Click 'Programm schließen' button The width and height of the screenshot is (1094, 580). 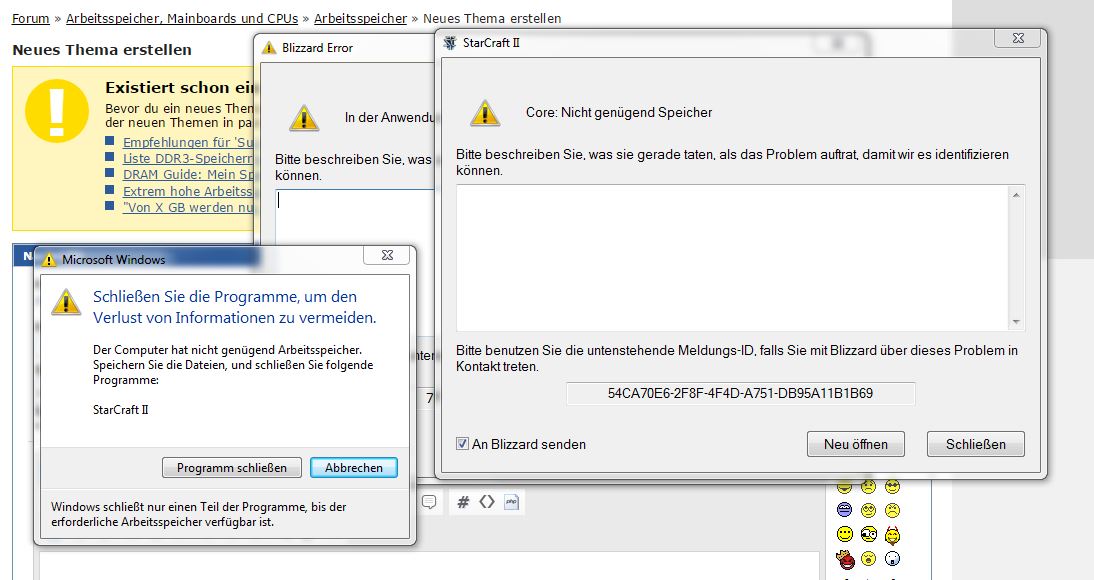[232, 468]
